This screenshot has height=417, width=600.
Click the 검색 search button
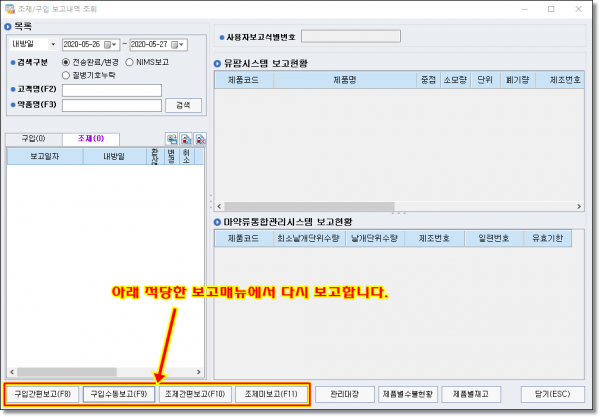[x=182, y=105]
